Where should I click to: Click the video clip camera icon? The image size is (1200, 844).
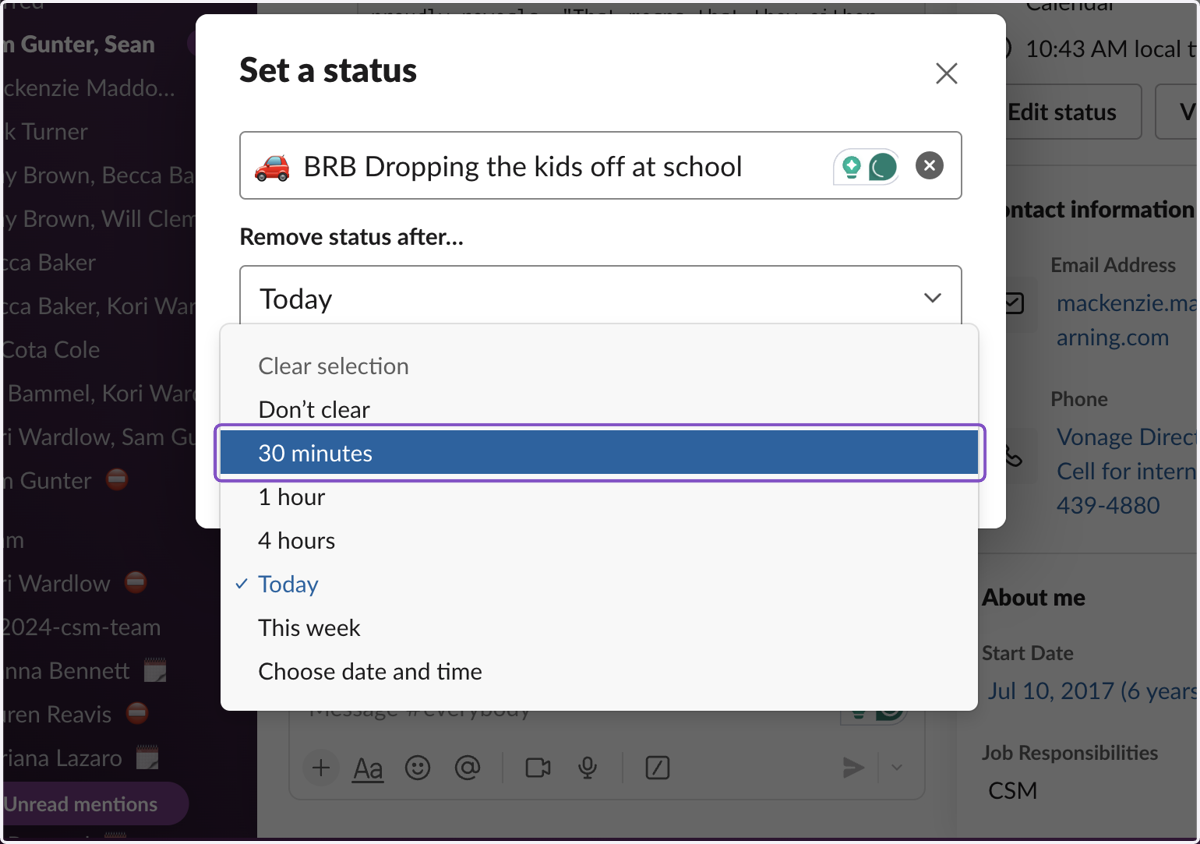point(538,768)
